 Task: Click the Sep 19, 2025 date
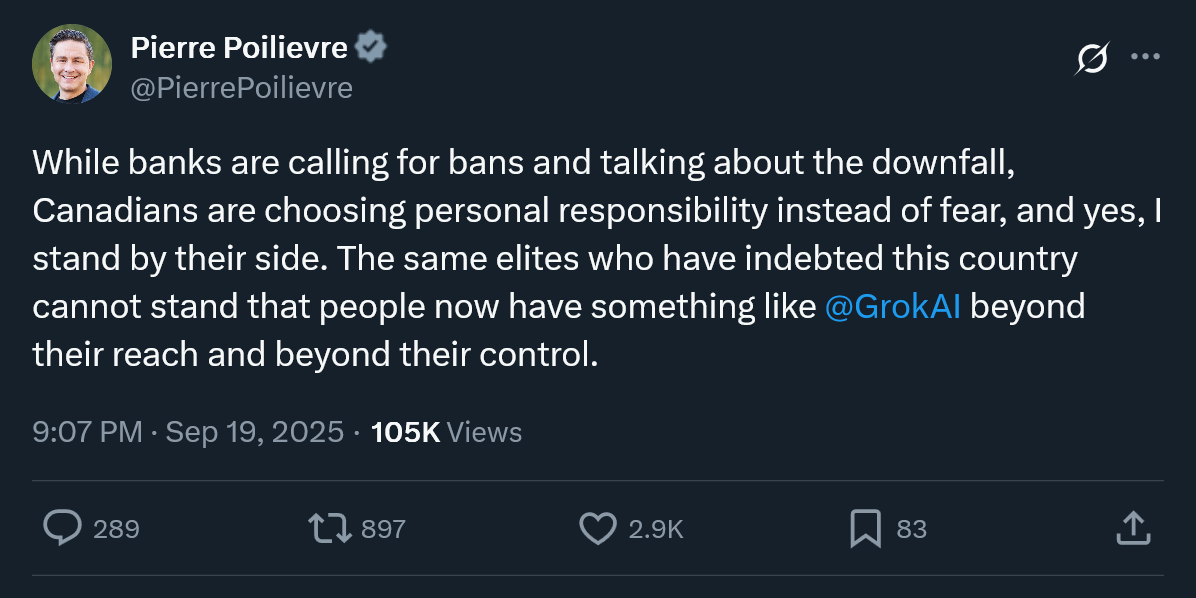point(253,432)
